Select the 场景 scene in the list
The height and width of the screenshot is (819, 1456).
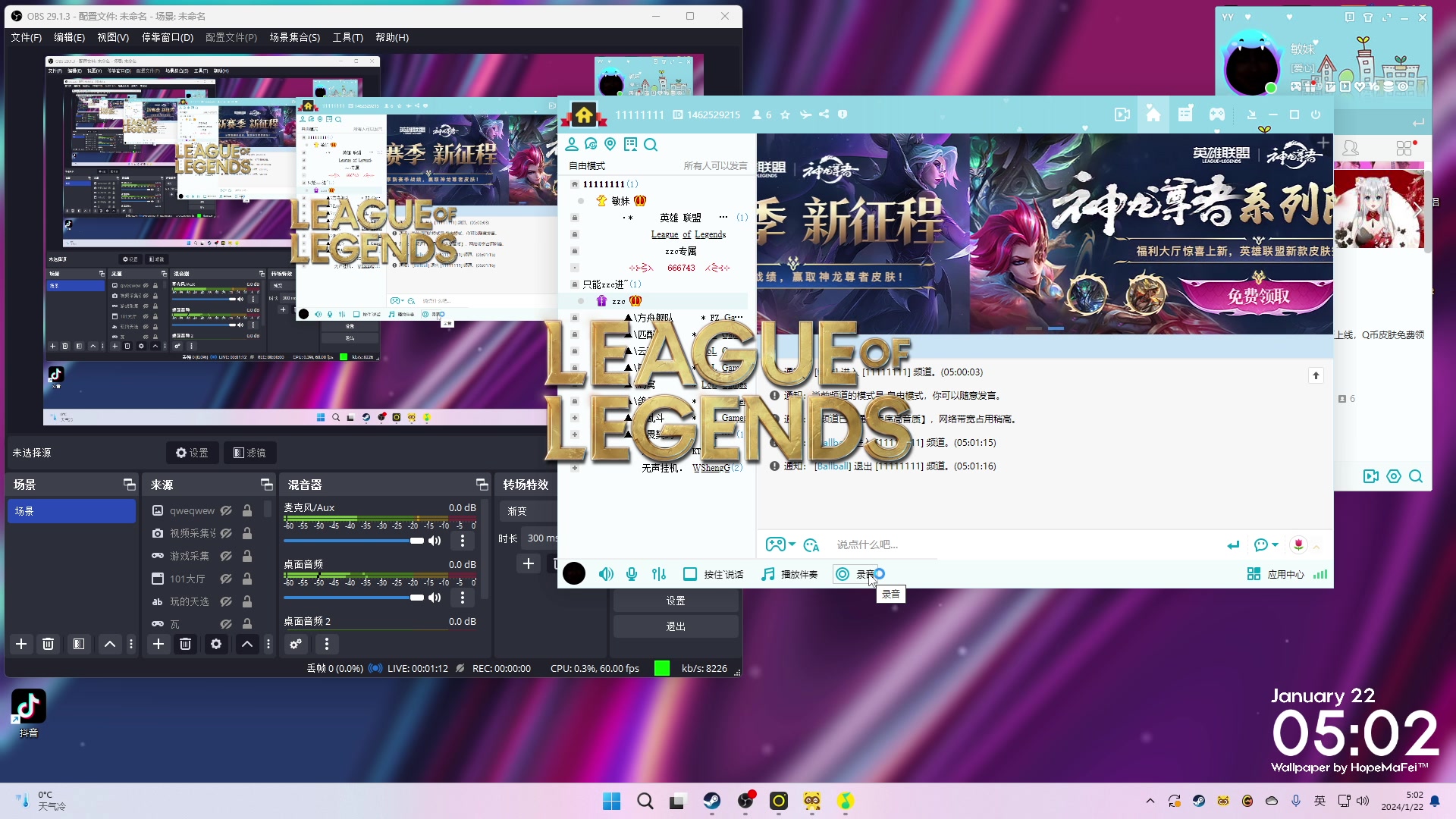pyautogui.click(x=71, y=511)
